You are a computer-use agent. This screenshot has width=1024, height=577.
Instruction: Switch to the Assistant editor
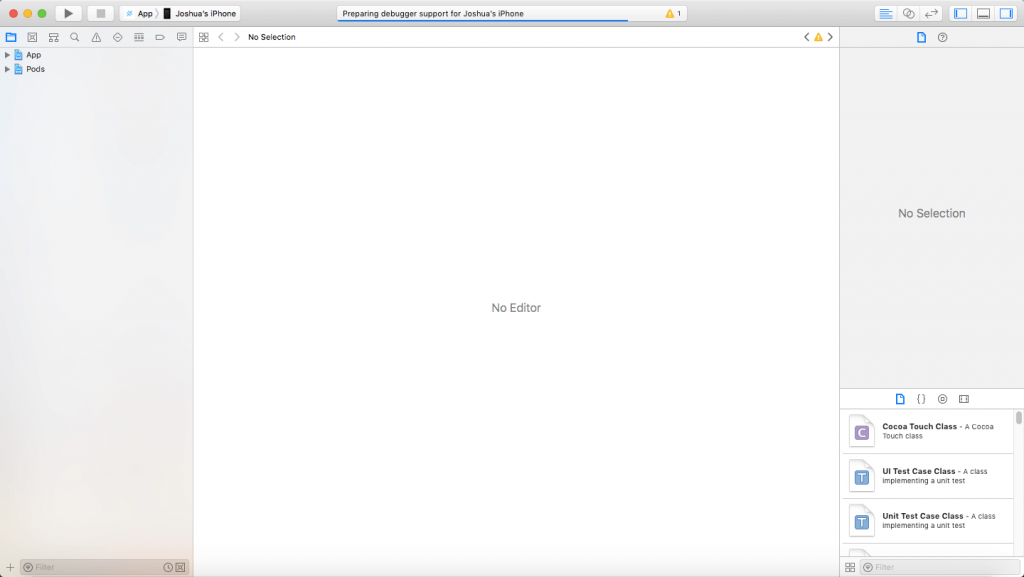click(908, 13)
